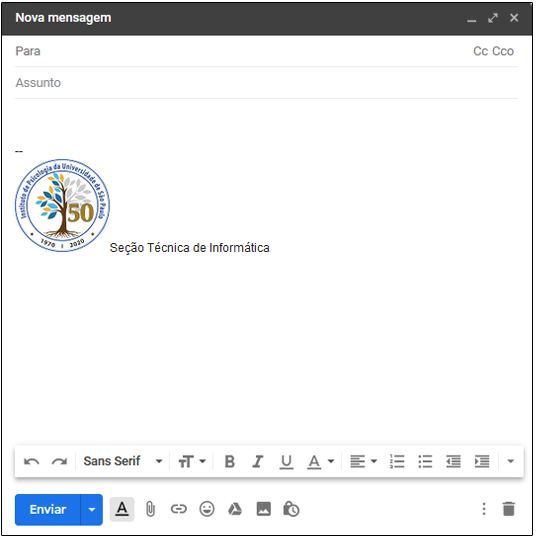Send the message with Enviar
This screenshot has height=539, width=536.
click(x=48, y=510)
